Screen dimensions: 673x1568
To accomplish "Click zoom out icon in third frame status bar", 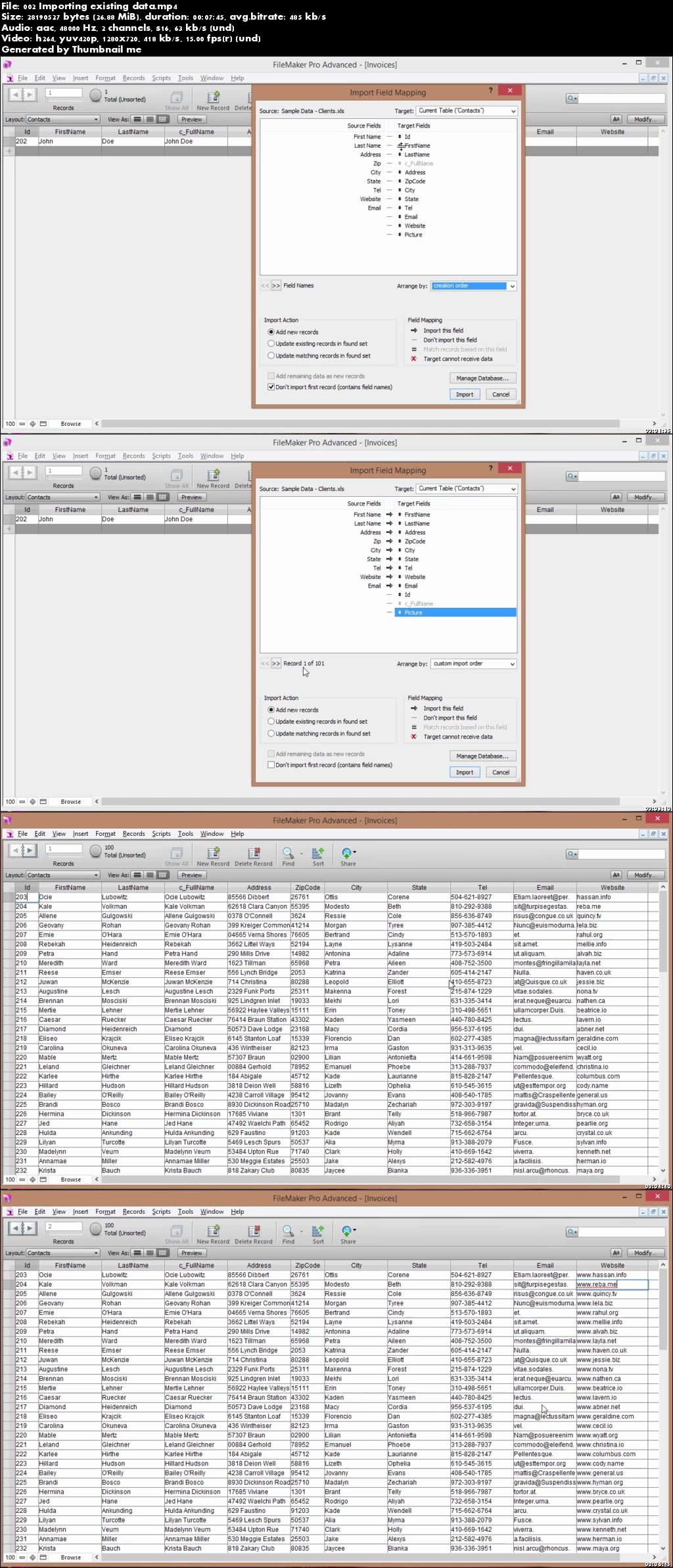I will 22,1180.
